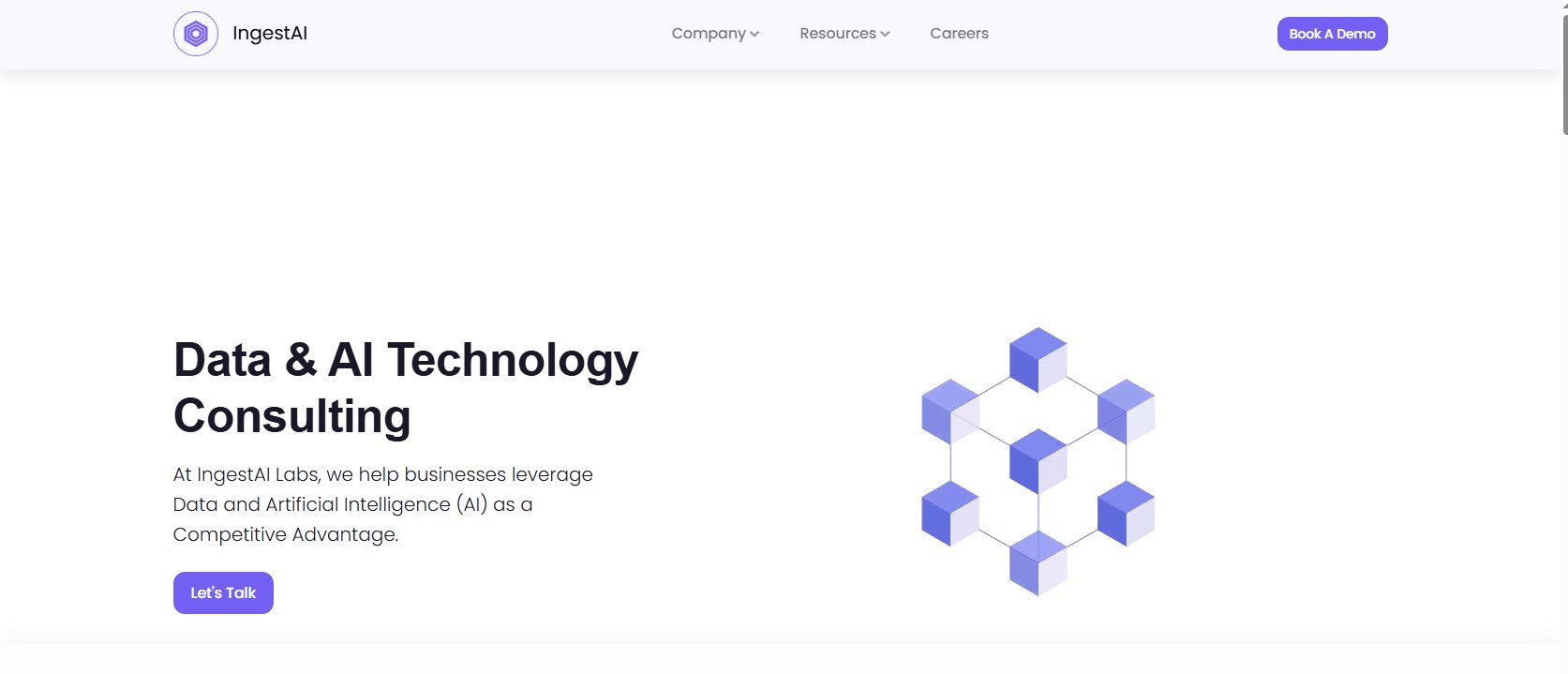Click the center cube in the illustration

coord(1038,461)
